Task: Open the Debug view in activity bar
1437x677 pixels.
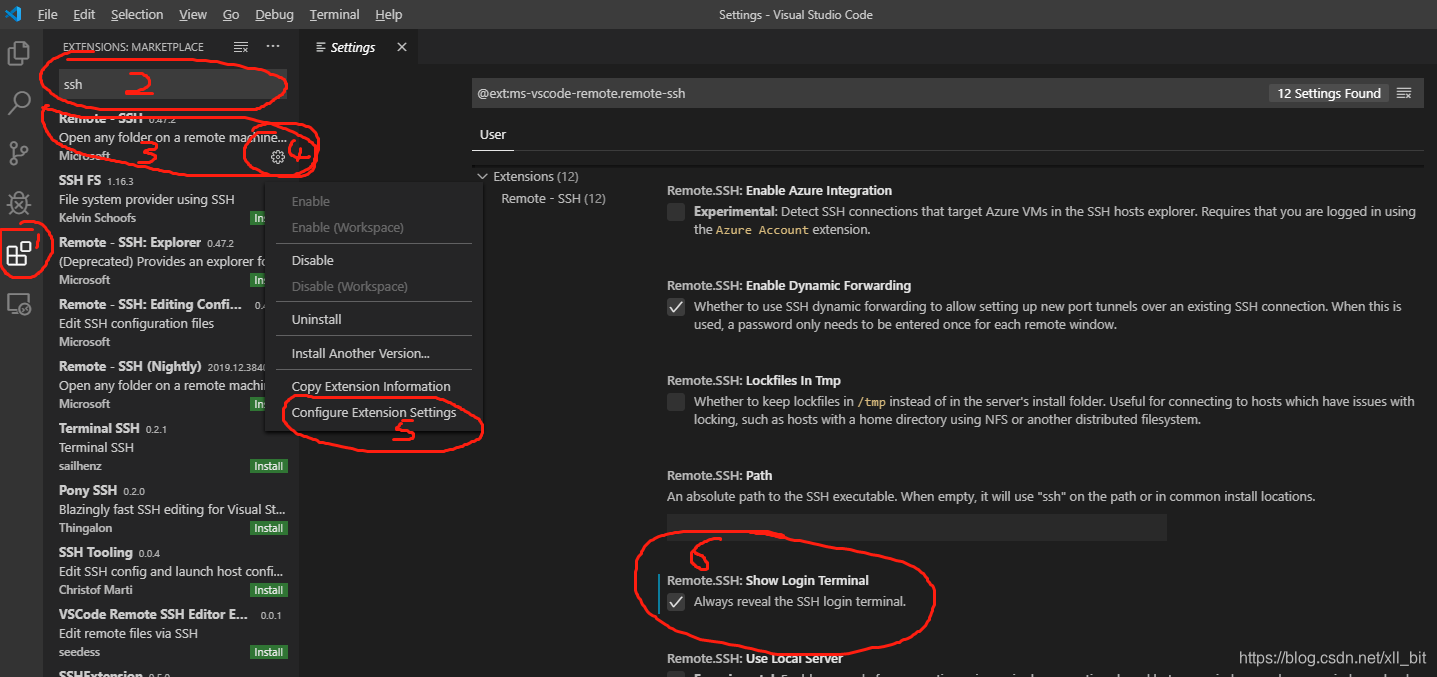Action: [x=18, y=203]
